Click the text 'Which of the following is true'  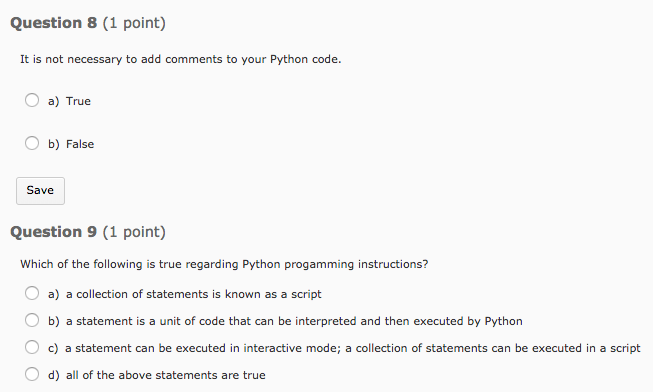[x=101, y=264]
